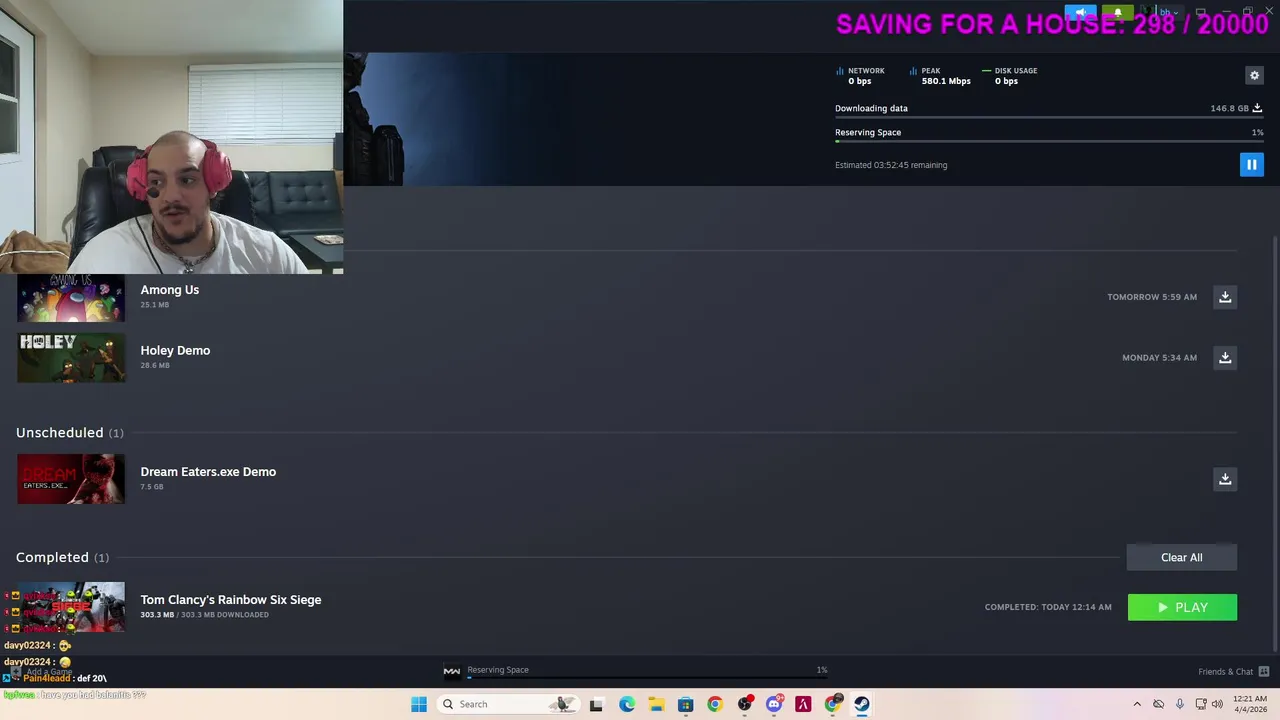The width and height of the screenshot is (1280, 720).
Task: Click Dream Eaters.exe Demo title
Action: (x=208, y=472)
